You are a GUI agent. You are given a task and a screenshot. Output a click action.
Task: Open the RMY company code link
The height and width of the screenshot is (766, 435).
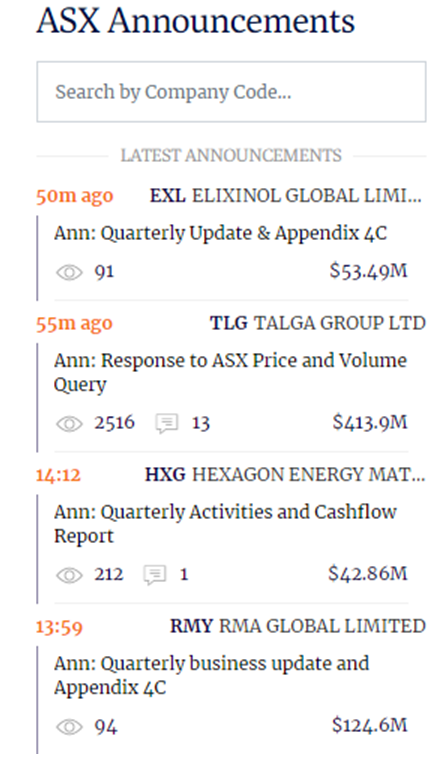pos(192,626)
